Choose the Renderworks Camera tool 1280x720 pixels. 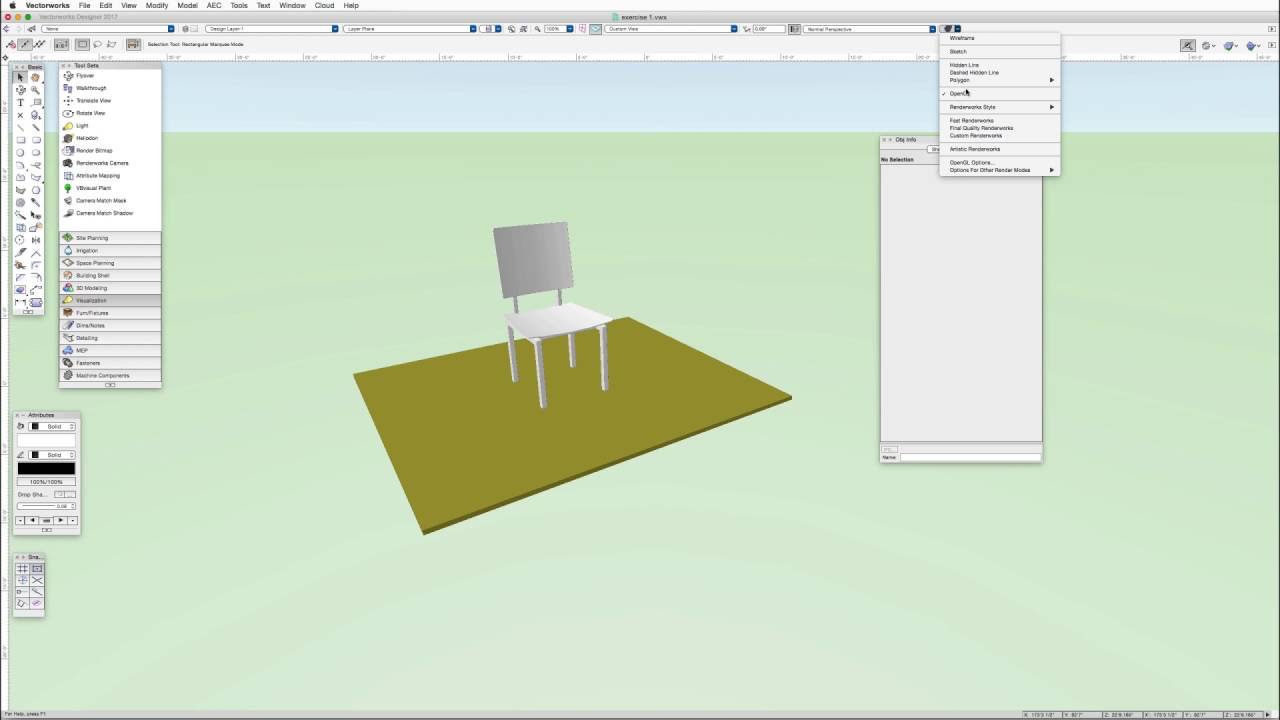tap(110, 163)
